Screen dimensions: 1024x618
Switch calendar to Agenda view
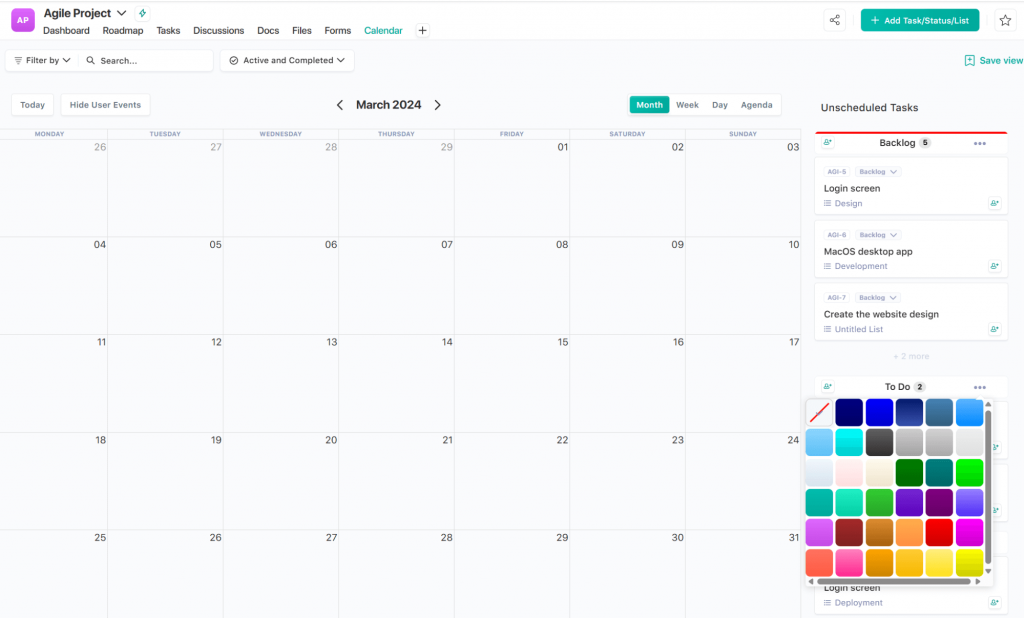756,105
